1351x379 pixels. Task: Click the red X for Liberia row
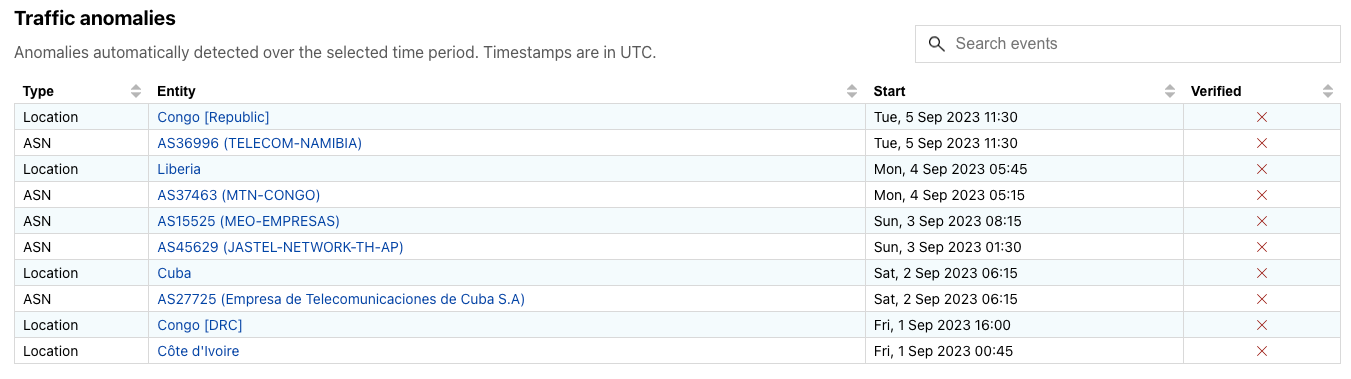[x=1261, y=169]
